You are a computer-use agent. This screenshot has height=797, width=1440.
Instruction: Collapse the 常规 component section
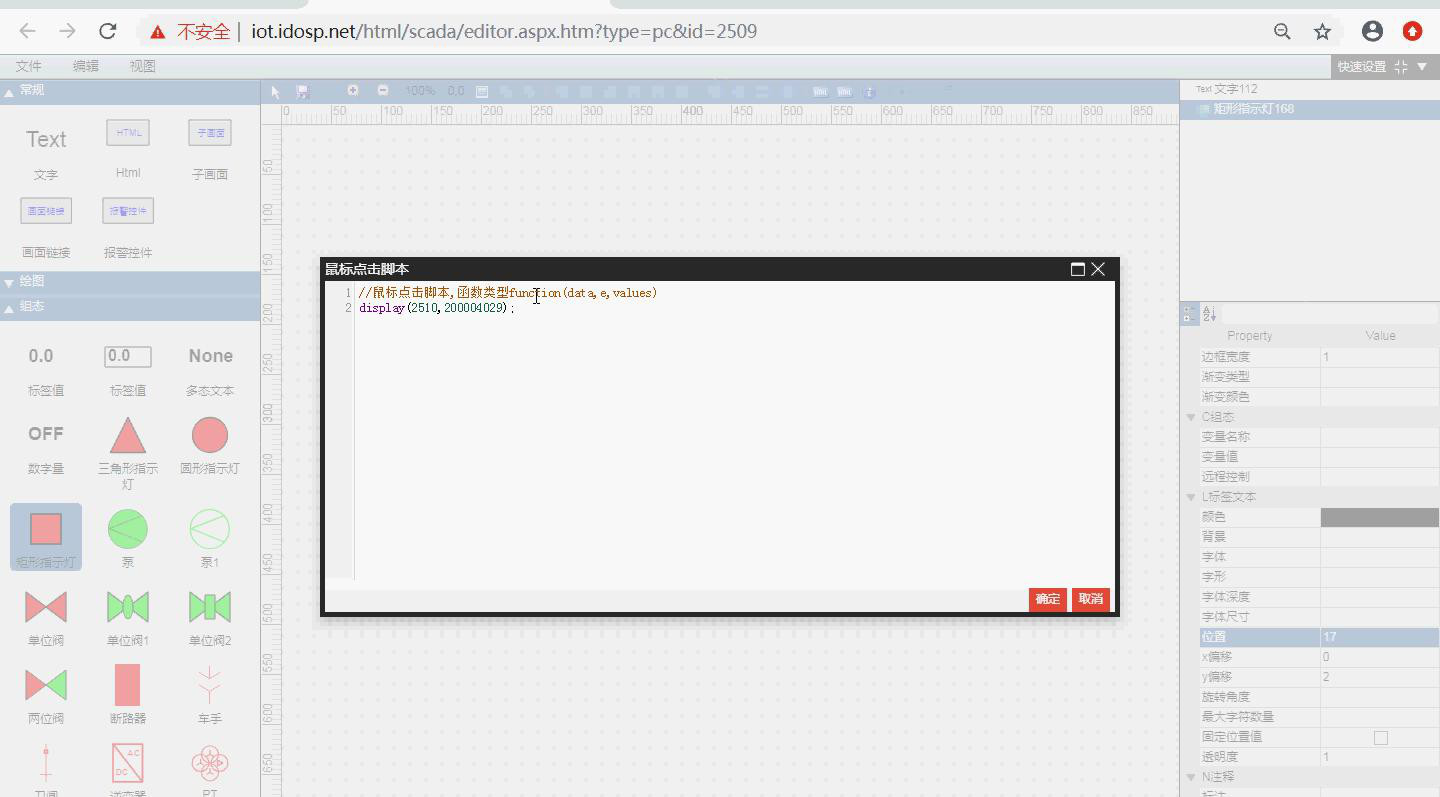(x=10, y=91)
